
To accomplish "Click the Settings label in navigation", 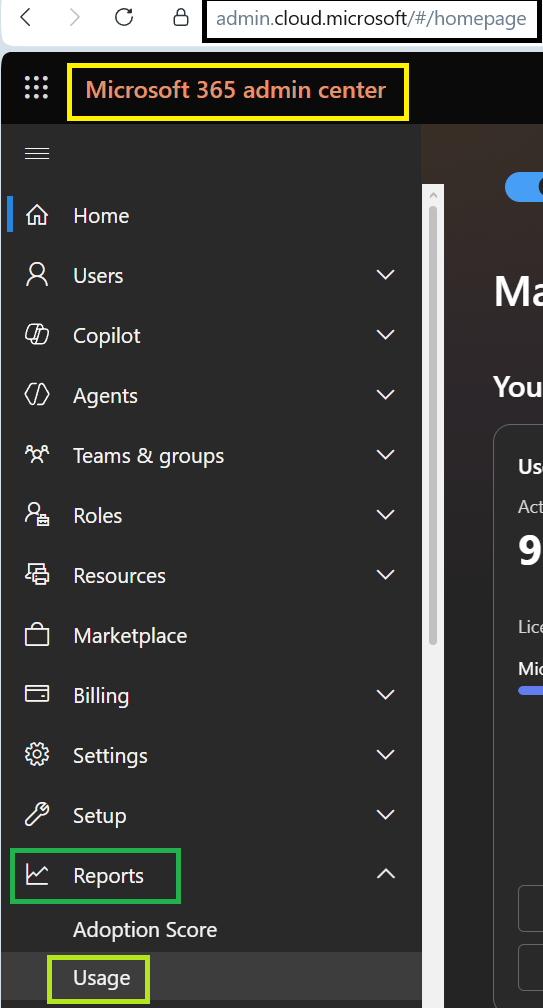I will [x=111, y=756].
